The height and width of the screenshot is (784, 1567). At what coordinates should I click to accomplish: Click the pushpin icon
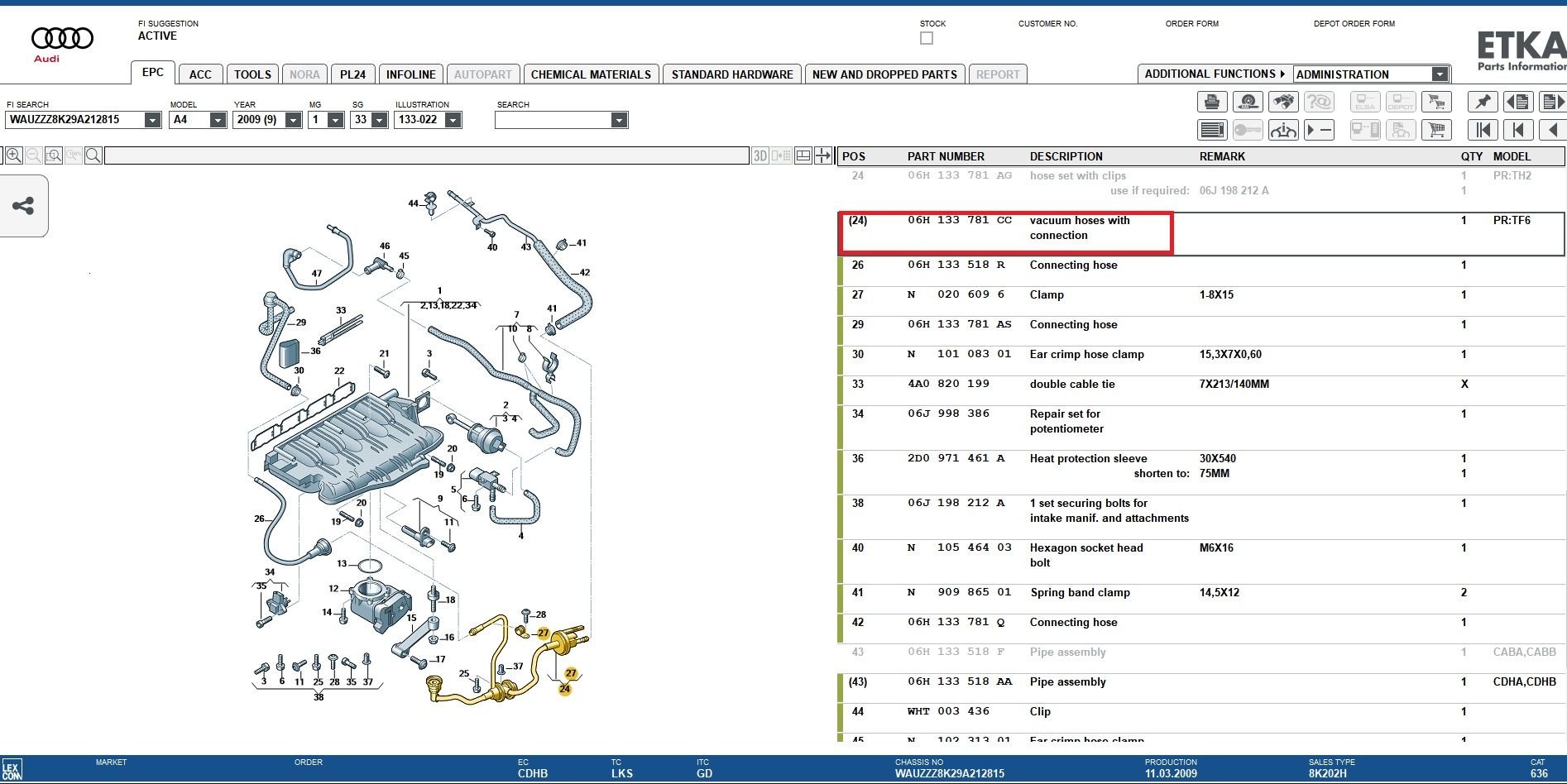tap(1483, 102)
